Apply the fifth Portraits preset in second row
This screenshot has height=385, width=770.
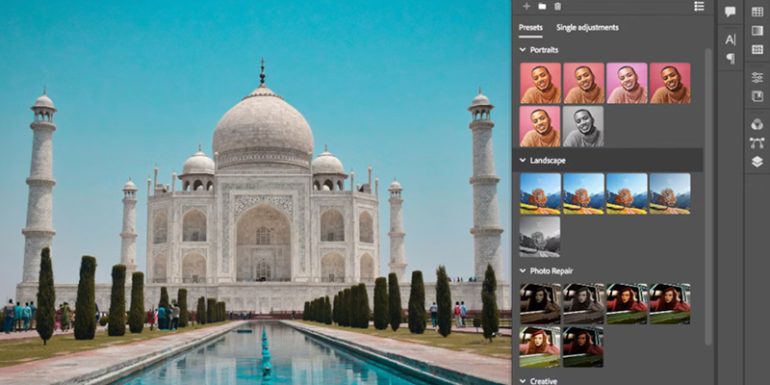[x=540, y=127]
